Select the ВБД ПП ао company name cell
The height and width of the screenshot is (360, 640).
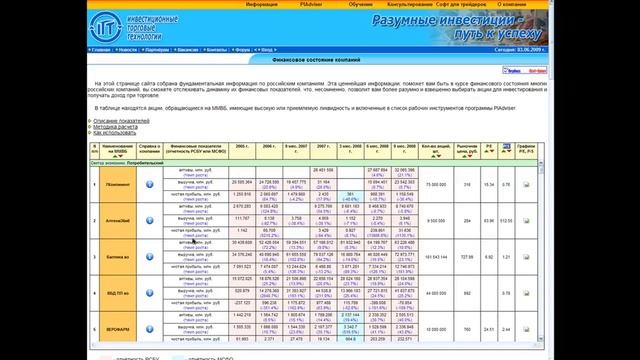118,293
